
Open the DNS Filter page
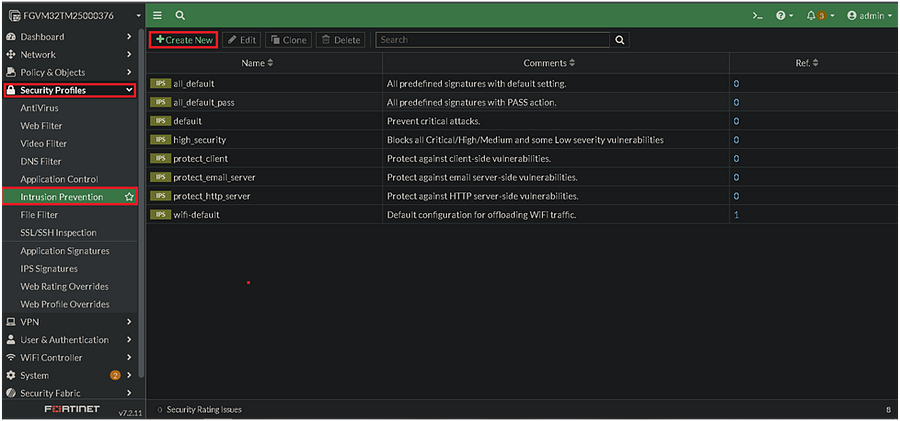(41, 161)
